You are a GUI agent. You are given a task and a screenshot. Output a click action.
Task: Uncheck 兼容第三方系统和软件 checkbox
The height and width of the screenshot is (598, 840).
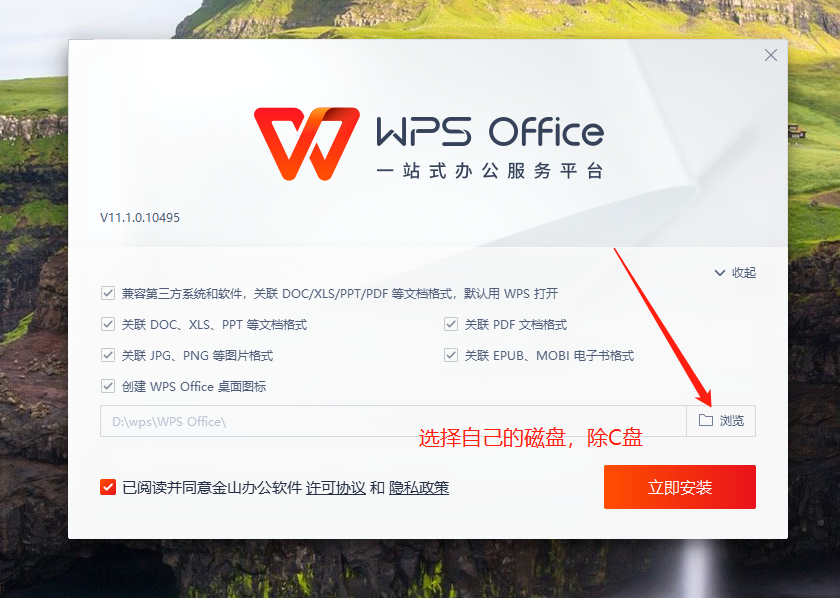tap(108, 293)
